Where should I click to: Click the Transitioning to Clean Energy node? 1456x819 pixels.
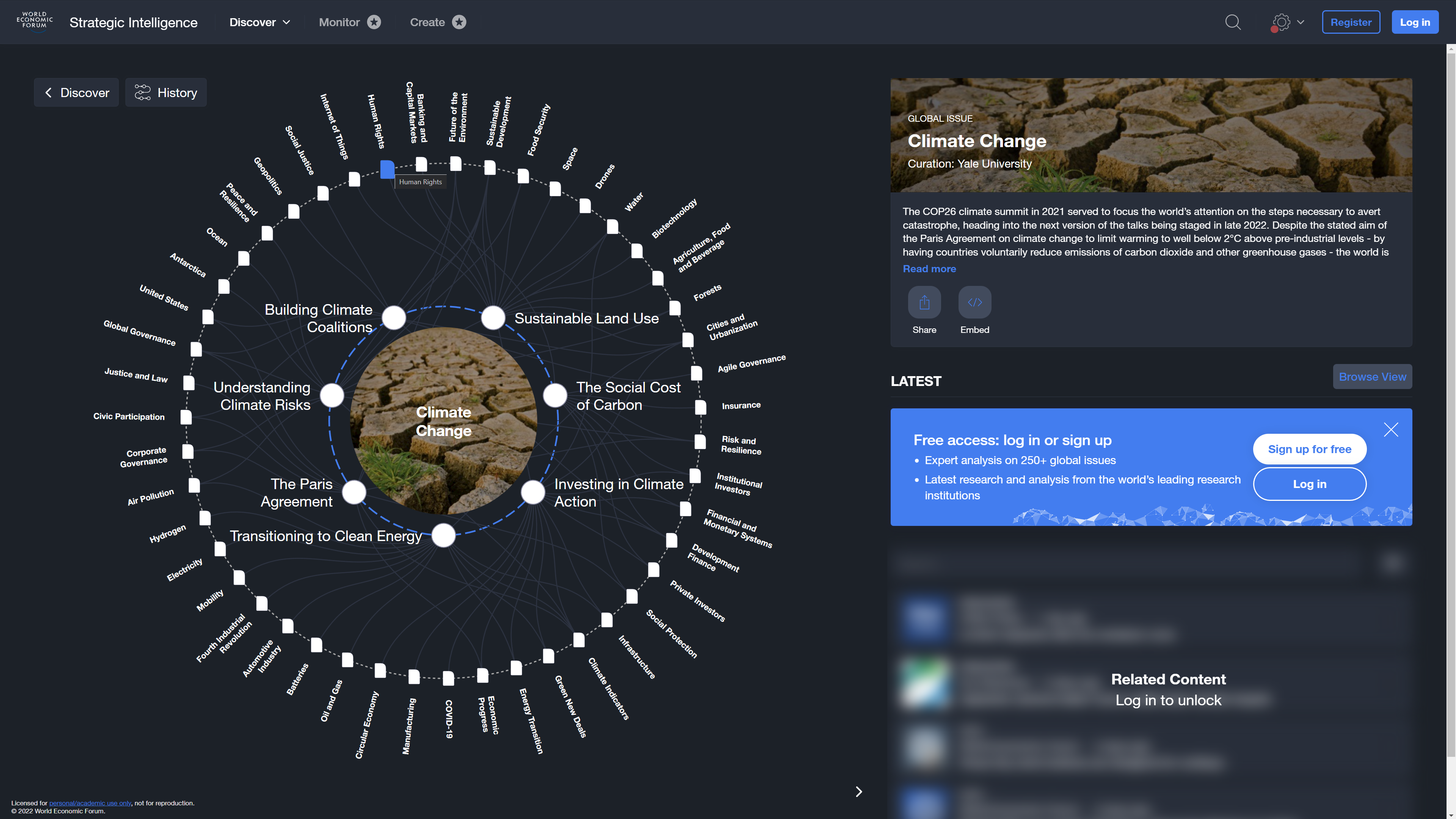click(x=444, y=535)
